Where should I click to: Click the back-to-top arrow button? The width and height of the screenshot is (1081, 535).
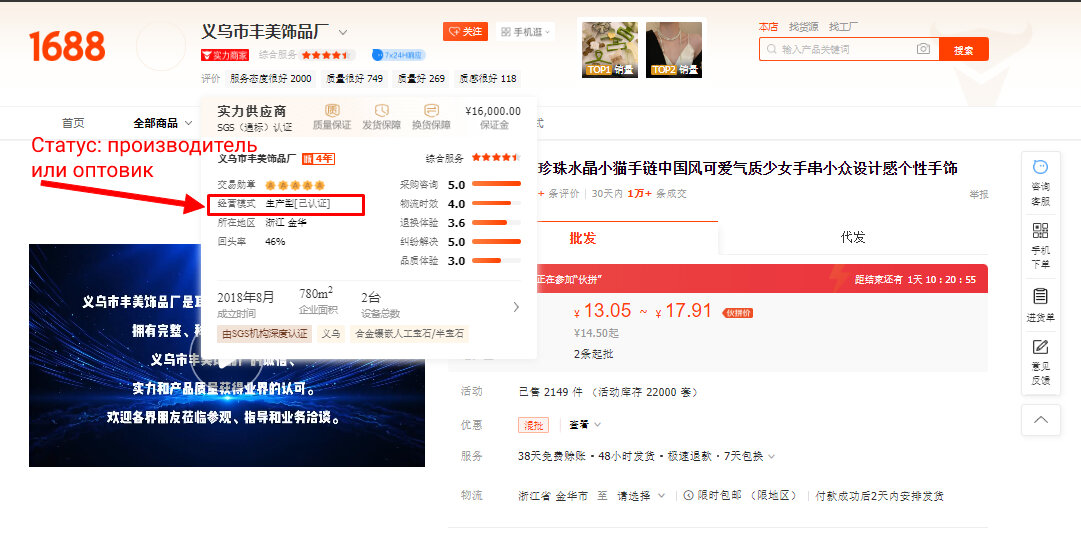[x=1040, y=420]
